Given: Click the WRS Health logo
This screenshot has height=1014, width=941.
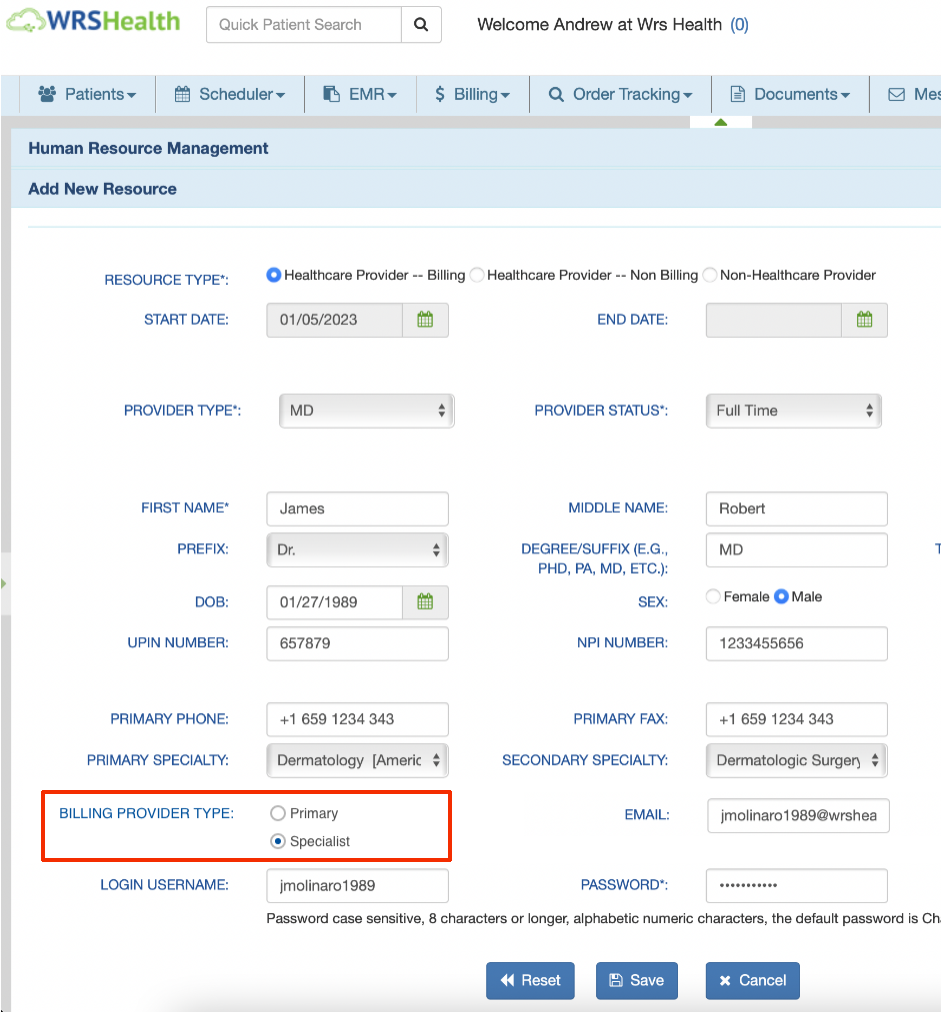Looking at the screenshot, I should [93, 22].
